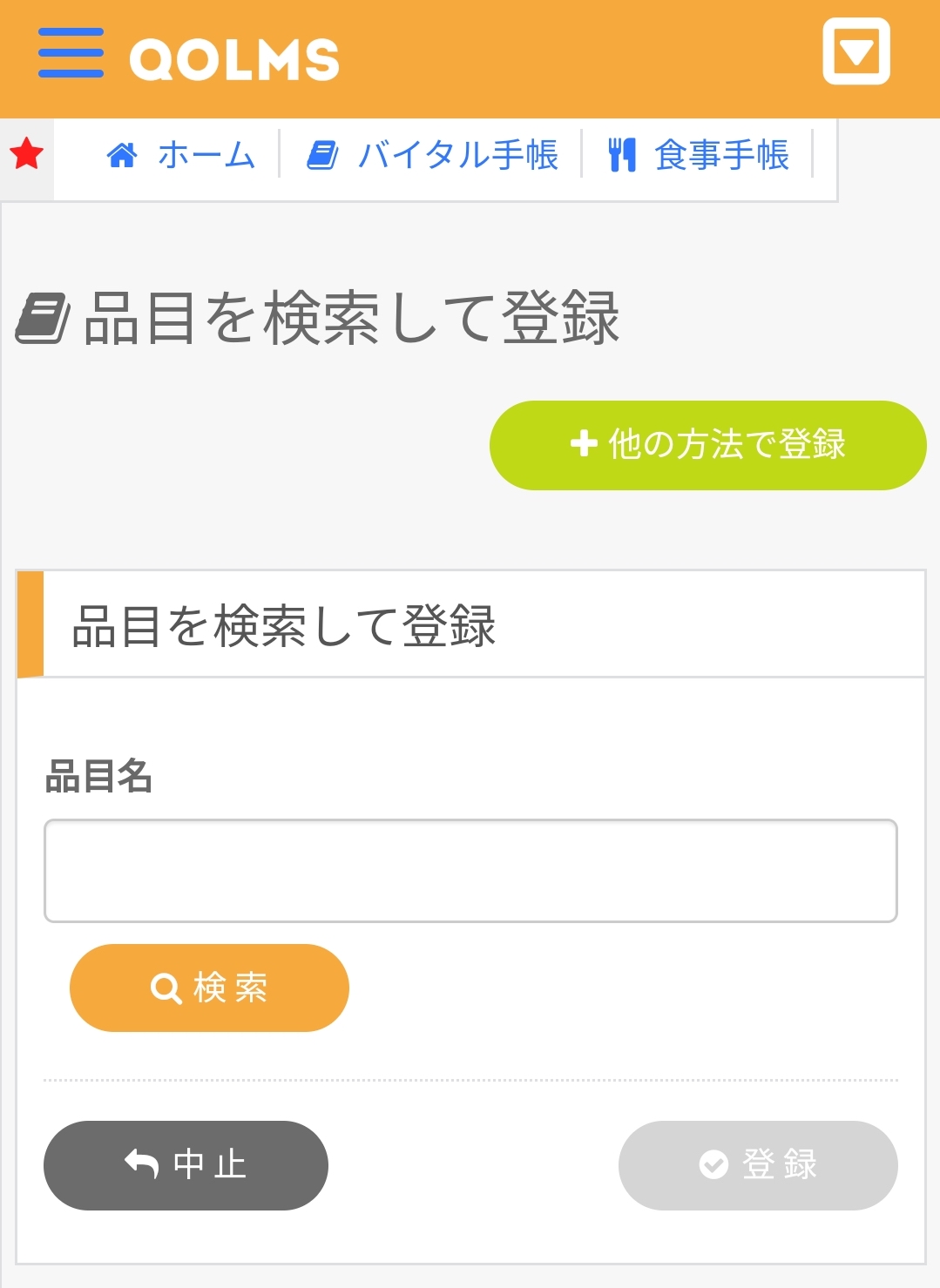940x1288 pixels.
Task: Click the 他の方法で登録 button text
Action: pos(727,445)
